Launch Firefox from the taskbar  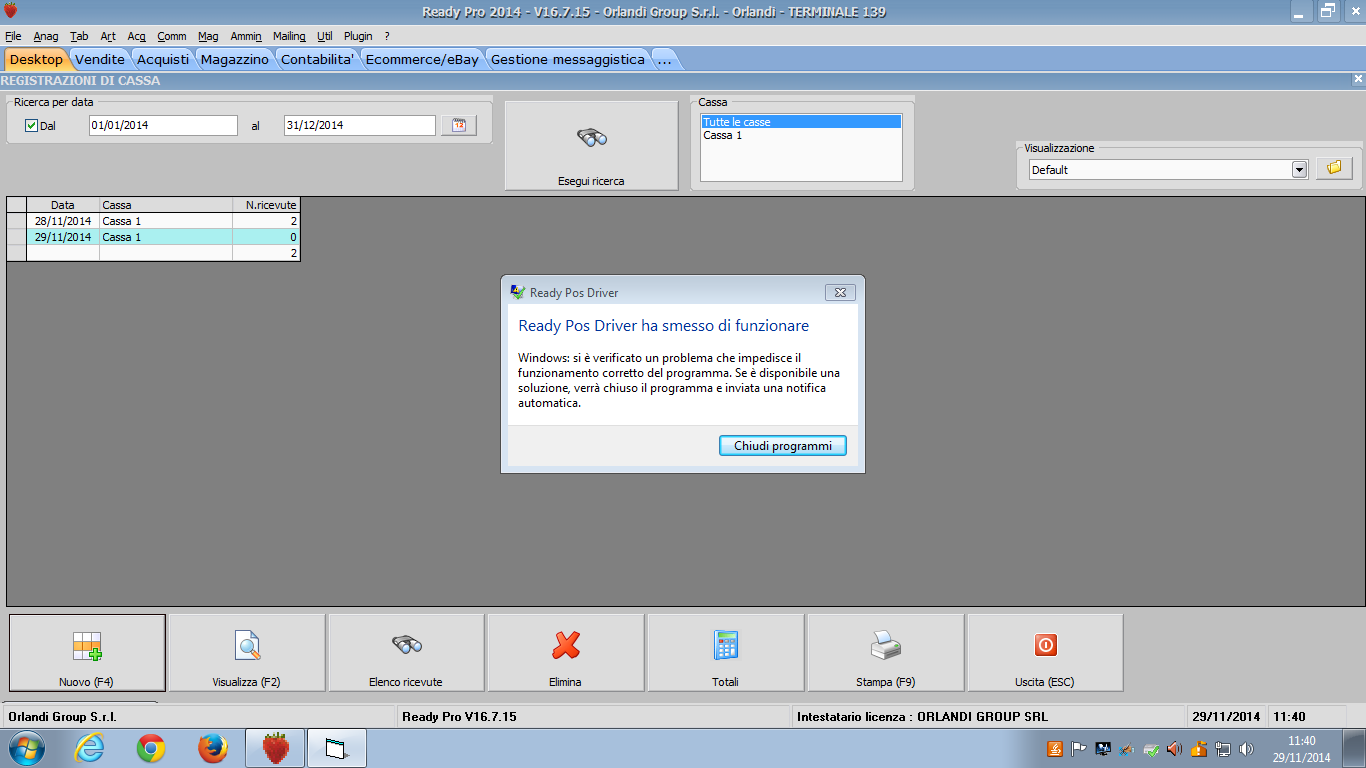point(212,748)
